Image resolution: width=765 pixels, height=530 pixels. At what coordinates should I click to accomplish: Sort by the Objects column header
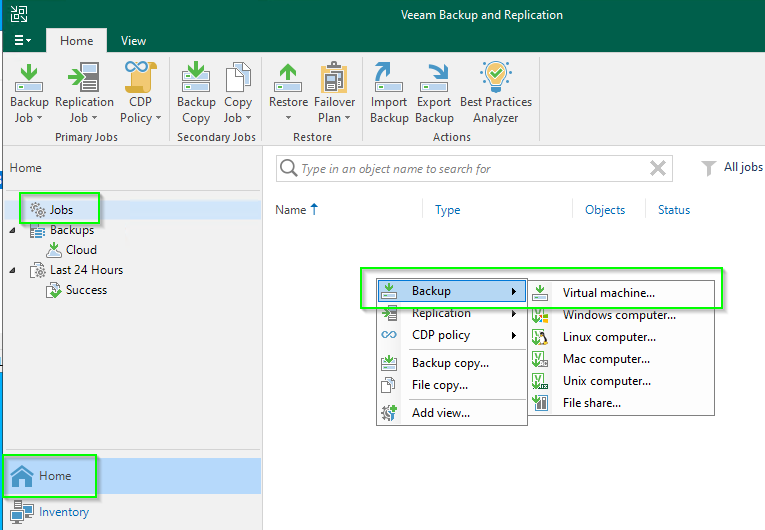605,210
